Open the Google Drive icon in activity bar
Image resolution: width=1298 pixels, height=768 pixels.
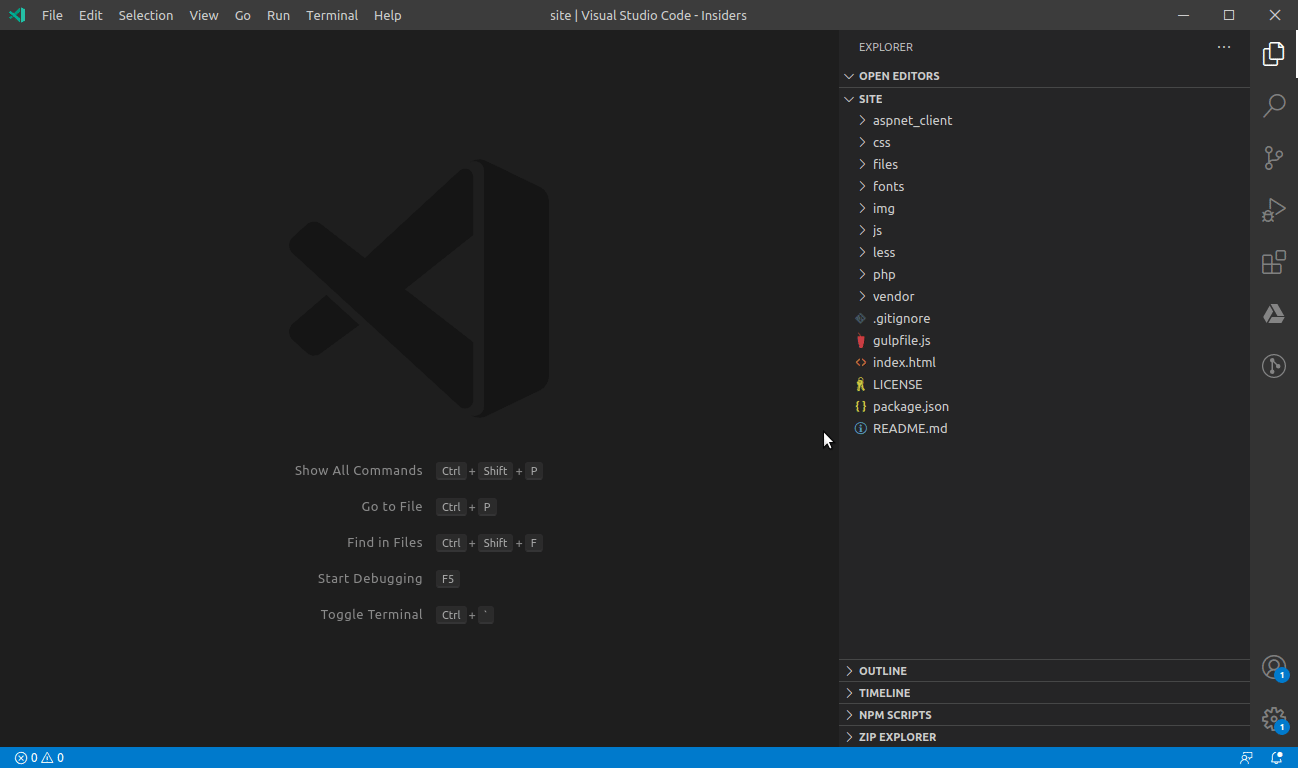click(x=1273, y=314)
